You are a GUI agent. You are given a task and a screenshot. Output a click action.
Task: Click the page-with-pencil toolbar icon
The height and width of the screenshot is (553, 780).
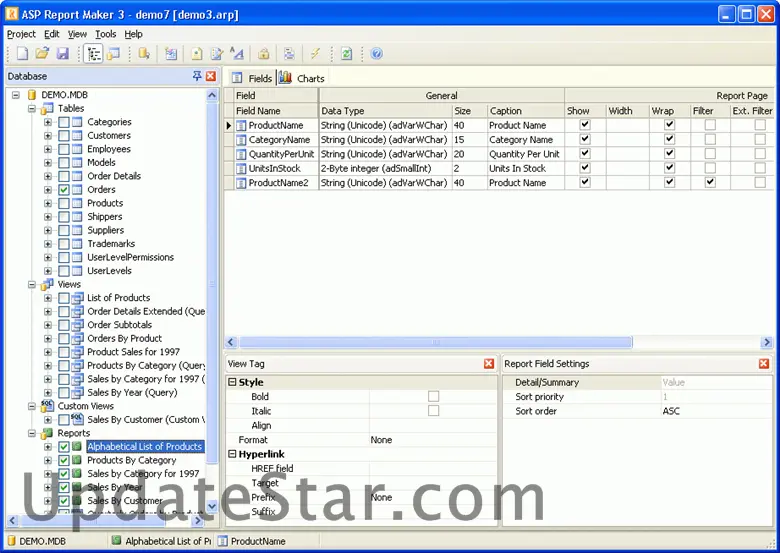pos(217,53)
